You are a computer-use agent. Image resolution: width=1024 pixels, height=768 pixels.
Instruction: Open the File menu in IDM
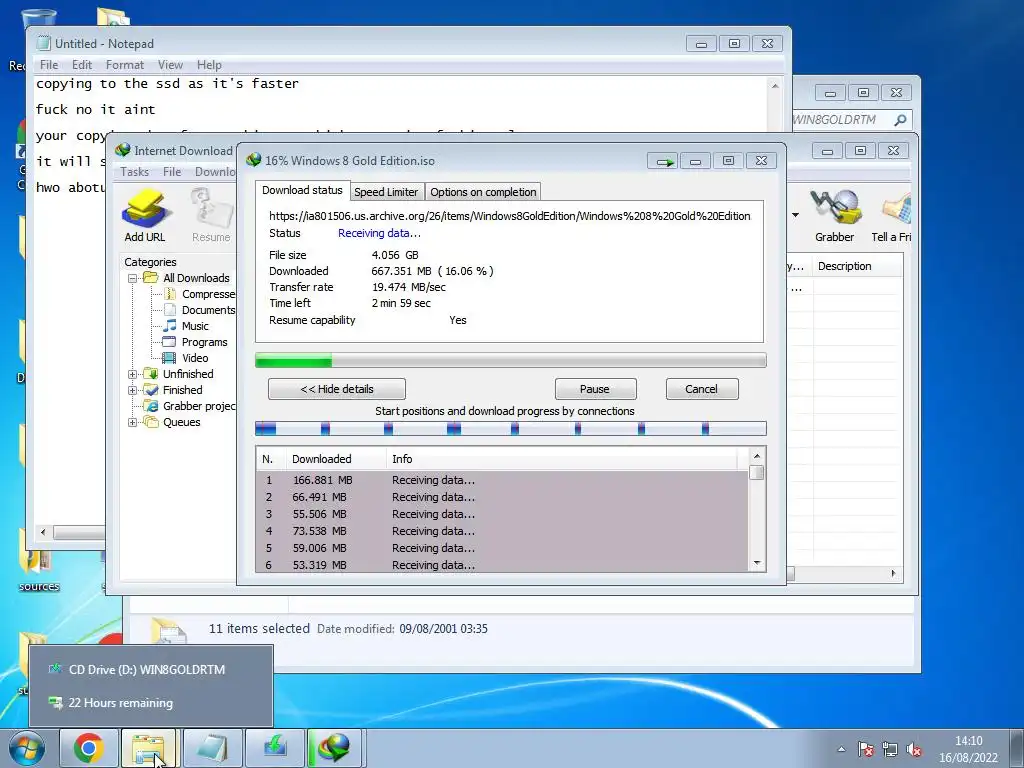pos(172,172)
